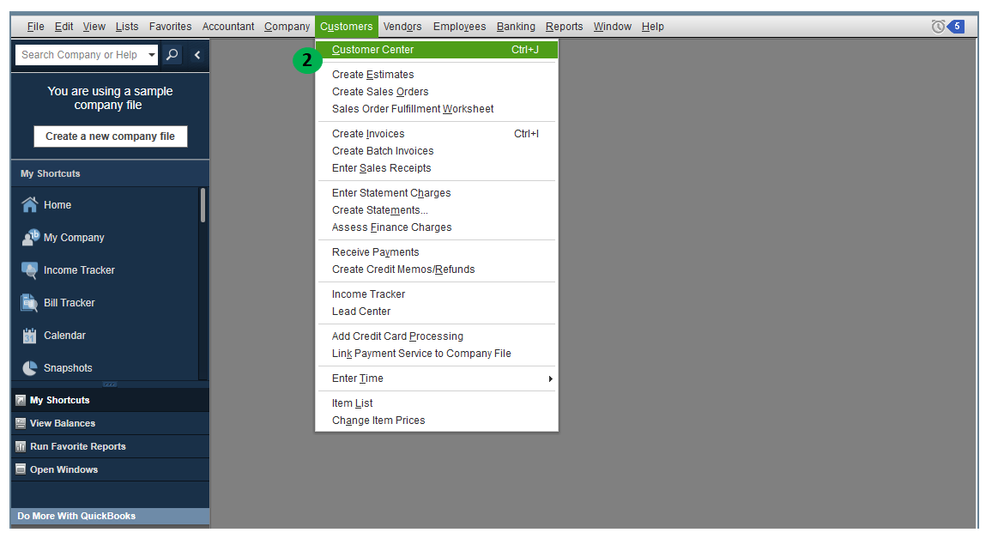Open the reminders alarm clock icon

(x=938, y=26)
